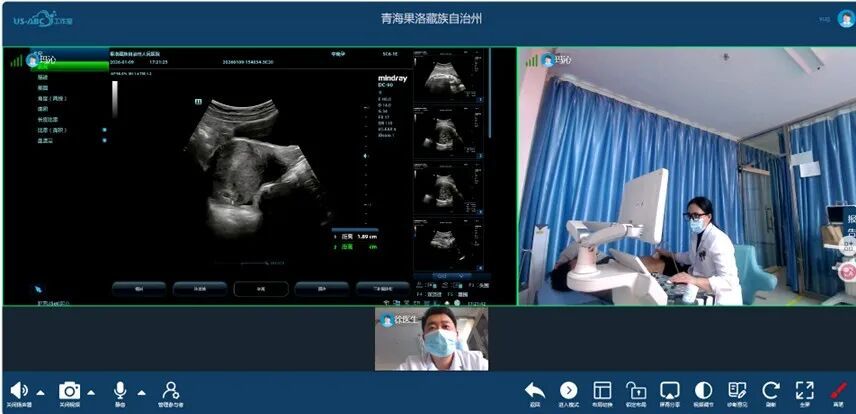856x414 pixels.
Task: Mute the microphone in the bottom toolbar
Action: [120, 390]
